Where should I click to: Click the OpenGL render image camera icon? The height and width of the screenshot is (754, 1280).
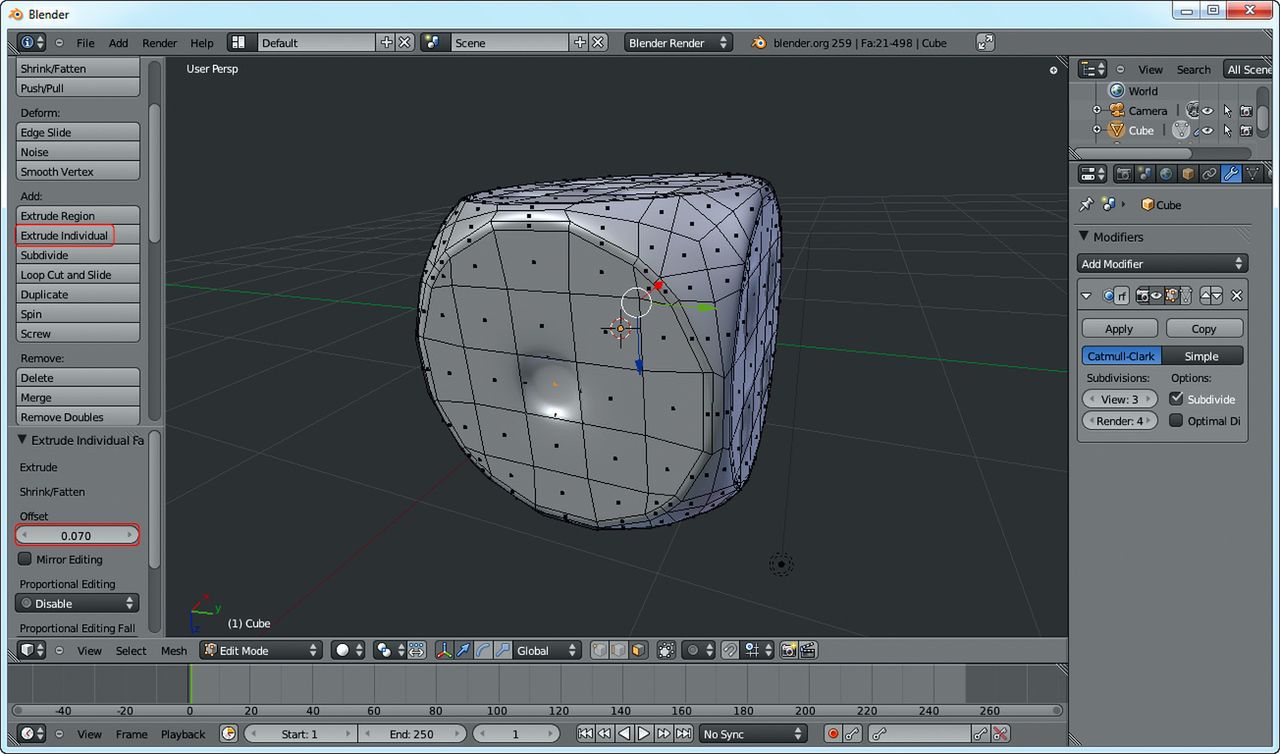tap(788, 650)
